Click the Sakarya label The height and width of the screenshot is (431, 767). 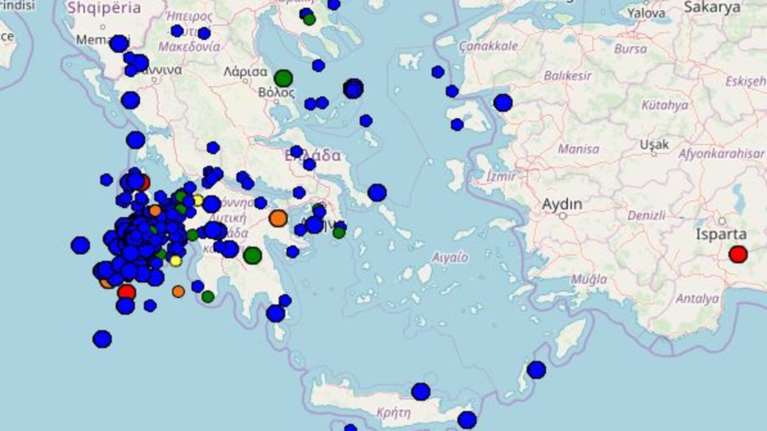712,7
